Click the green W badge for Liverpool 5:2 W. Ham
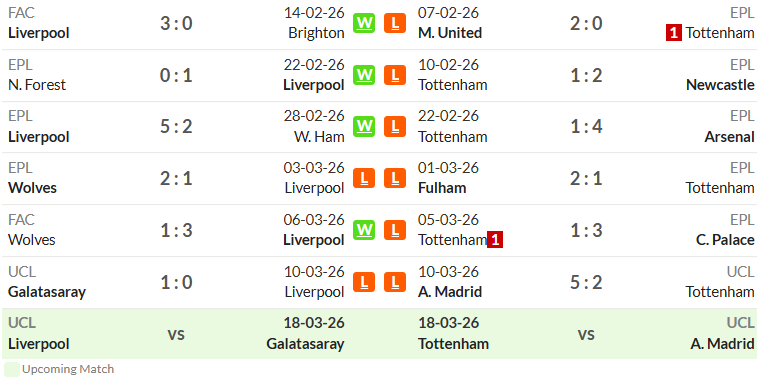 364,126
